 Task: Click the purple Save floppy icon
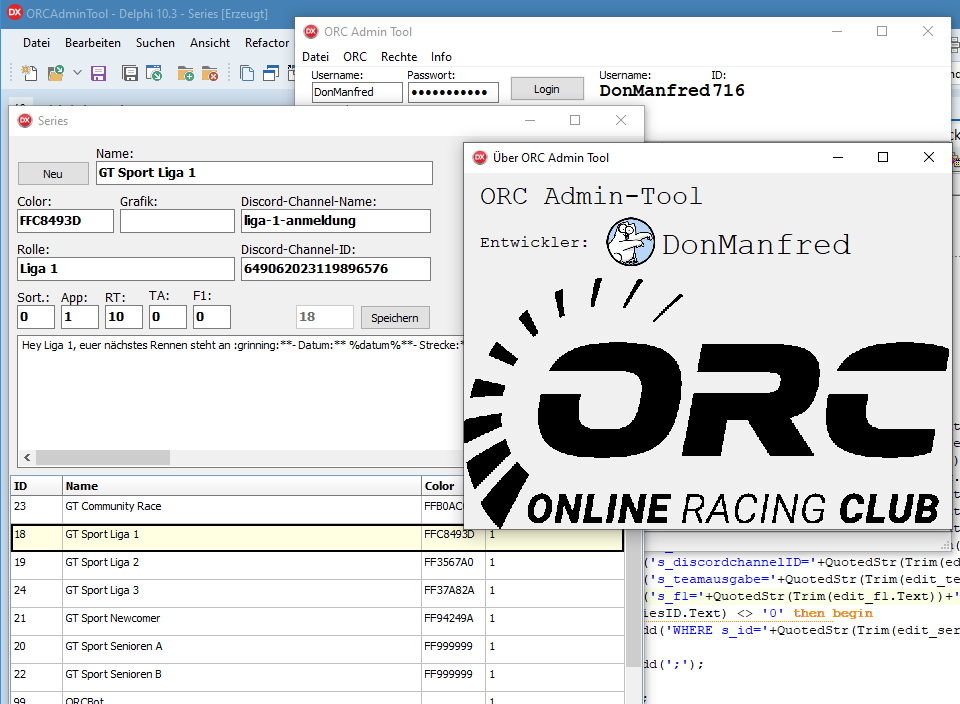pos(98,73)
